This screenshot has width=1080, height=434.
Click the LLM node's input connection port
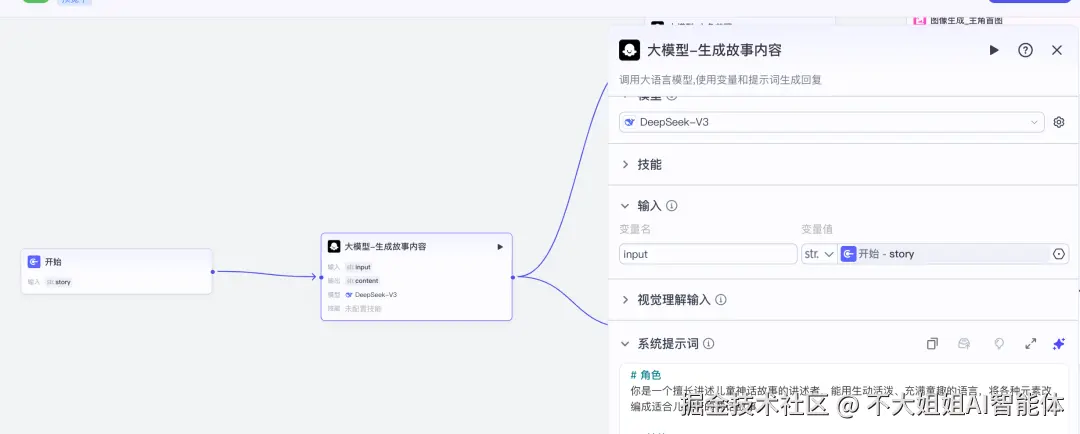point(321,277)
